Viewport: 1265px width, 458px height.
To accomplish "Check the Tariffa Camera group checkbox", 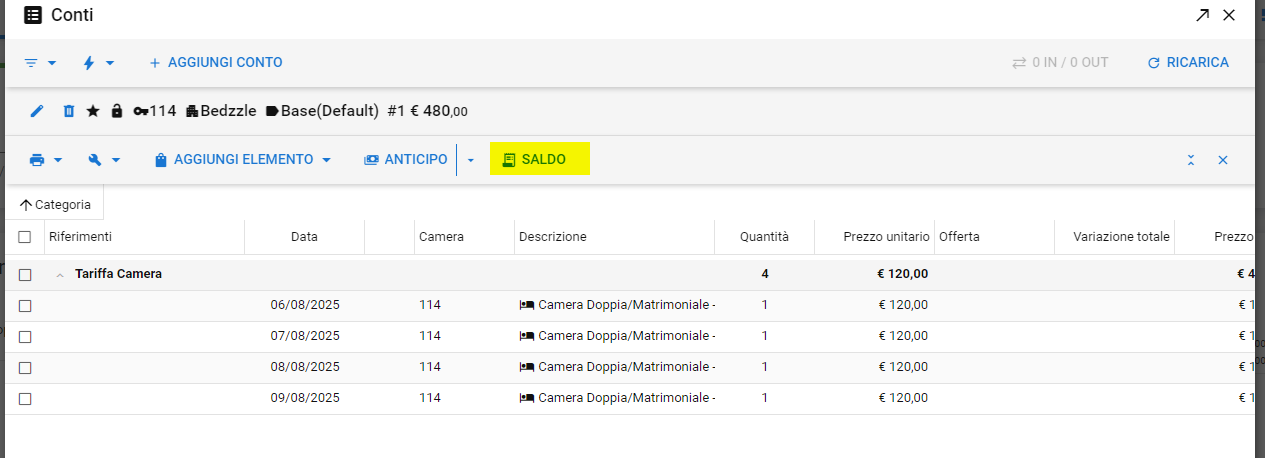I will (x=25, y=274).
